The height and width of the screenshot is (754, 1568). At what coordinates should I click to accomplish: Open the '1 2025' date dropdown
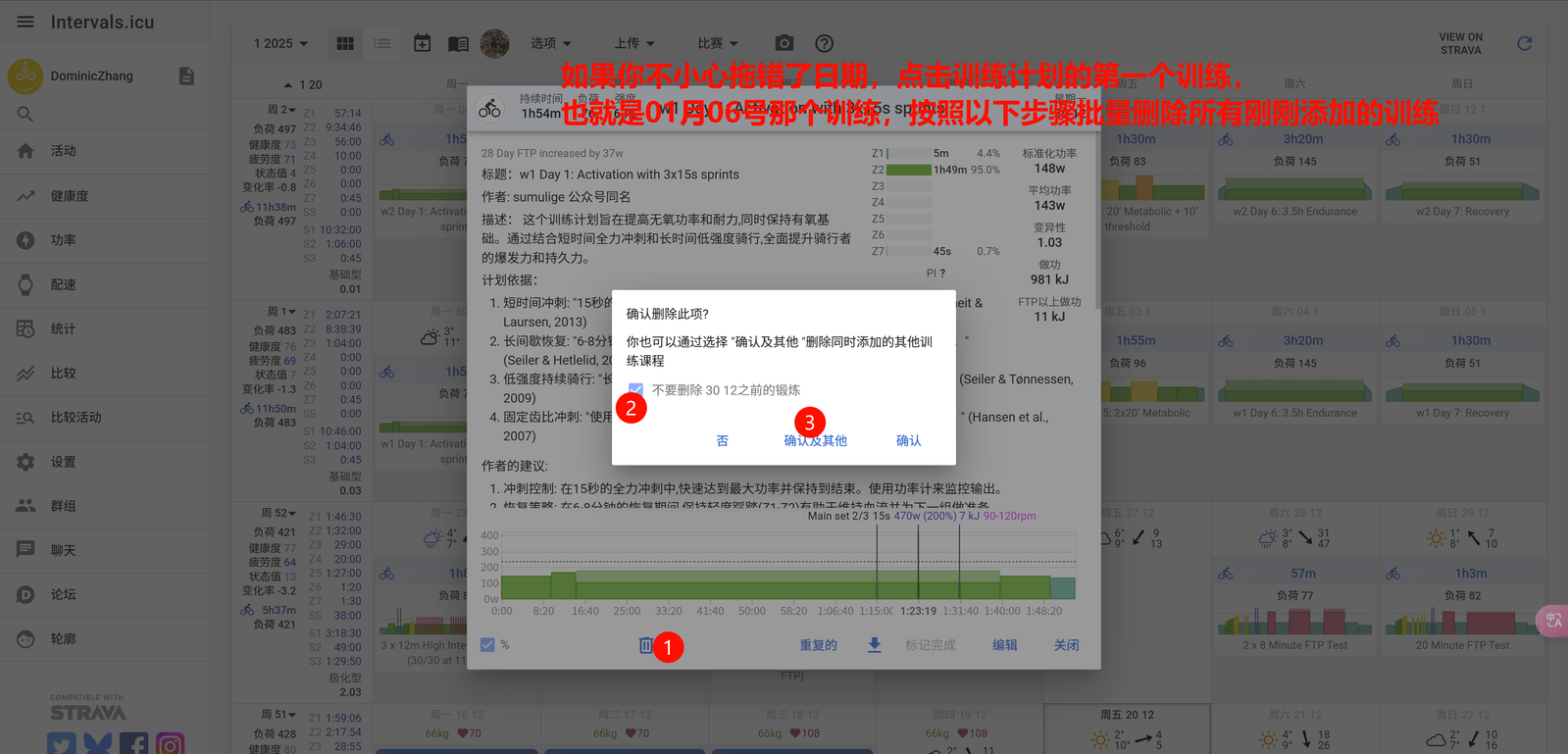click(280, 43)
